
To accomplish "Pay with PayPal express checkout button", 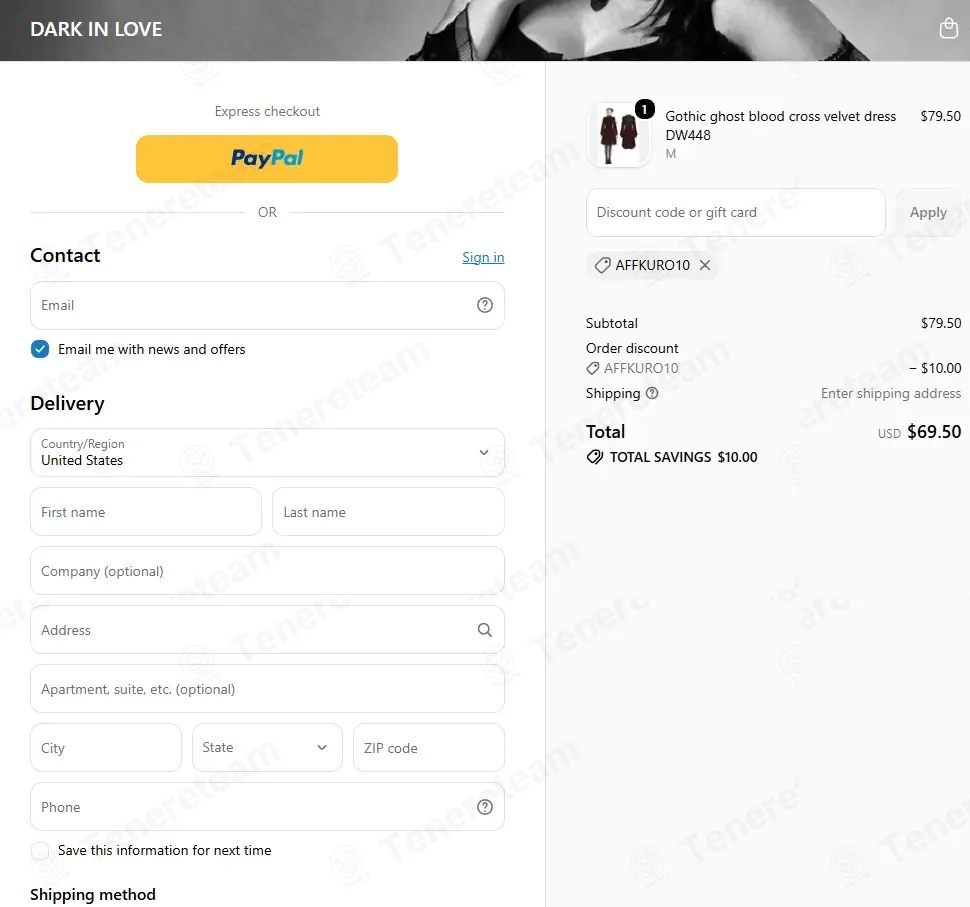I will click(x=267, y=159).
